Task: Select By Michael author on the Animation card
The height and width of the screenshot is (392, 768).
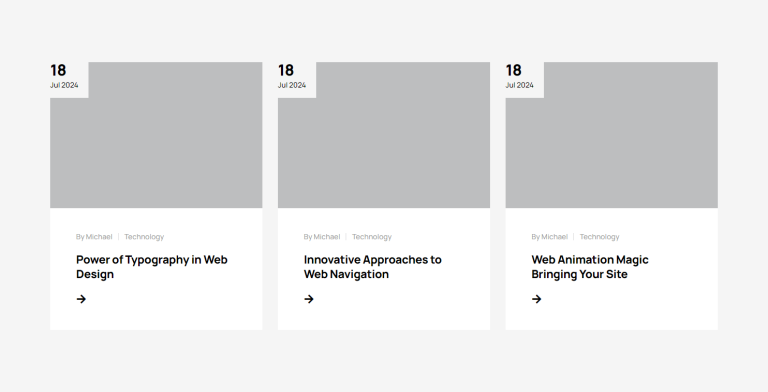Action: (x=550, y=237)
